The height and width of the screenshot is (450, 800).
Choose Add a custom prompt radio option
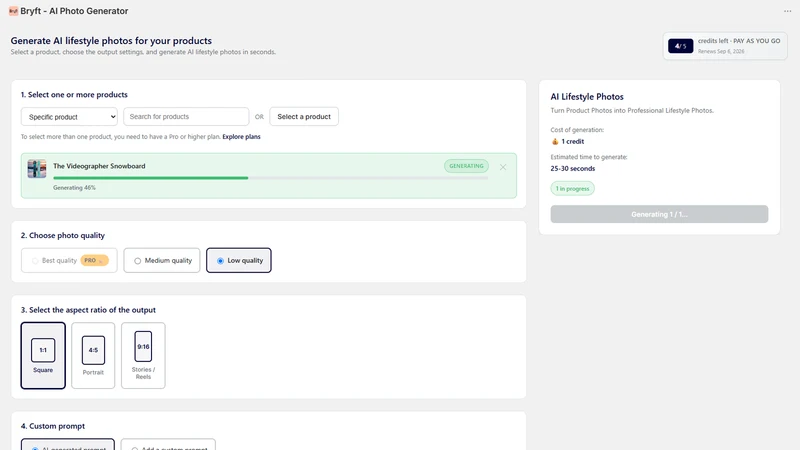point(135,448)
